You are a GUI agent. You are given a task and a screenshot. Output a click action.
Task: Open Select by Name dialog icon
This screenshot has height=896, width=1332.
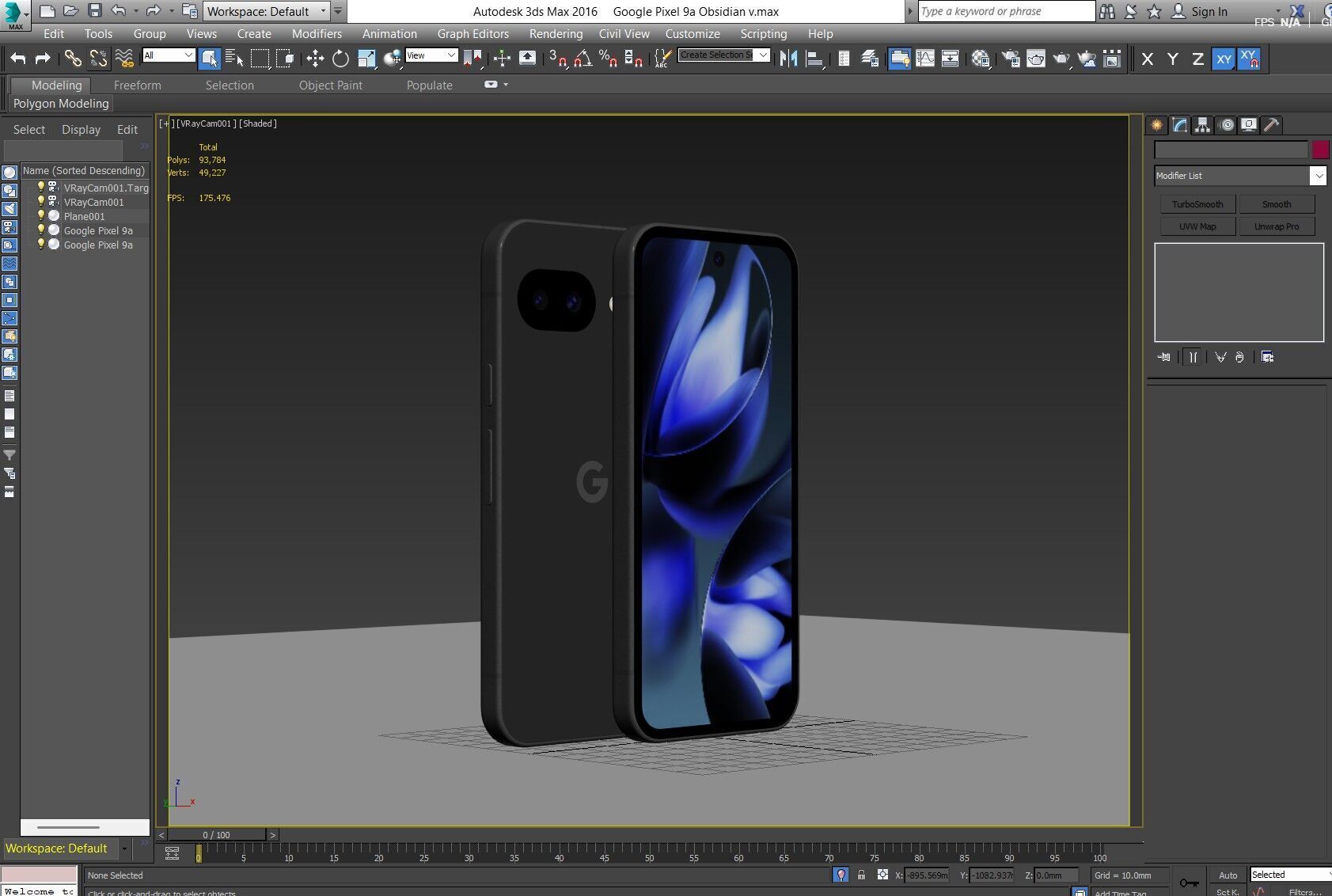point(234,59)
